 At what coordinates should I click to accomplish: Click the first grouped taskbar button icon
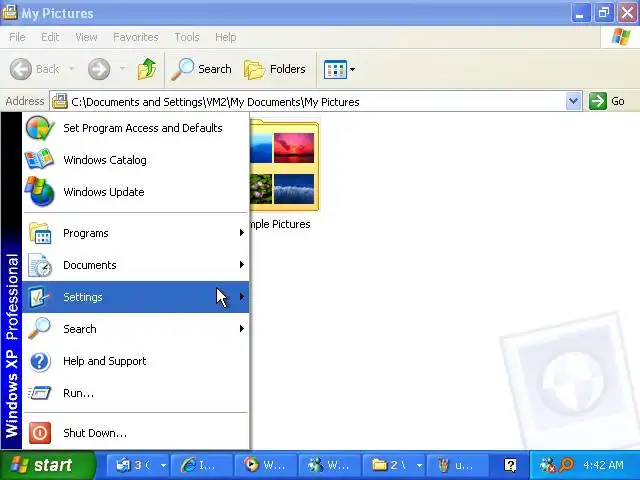[x=122, y=465]
